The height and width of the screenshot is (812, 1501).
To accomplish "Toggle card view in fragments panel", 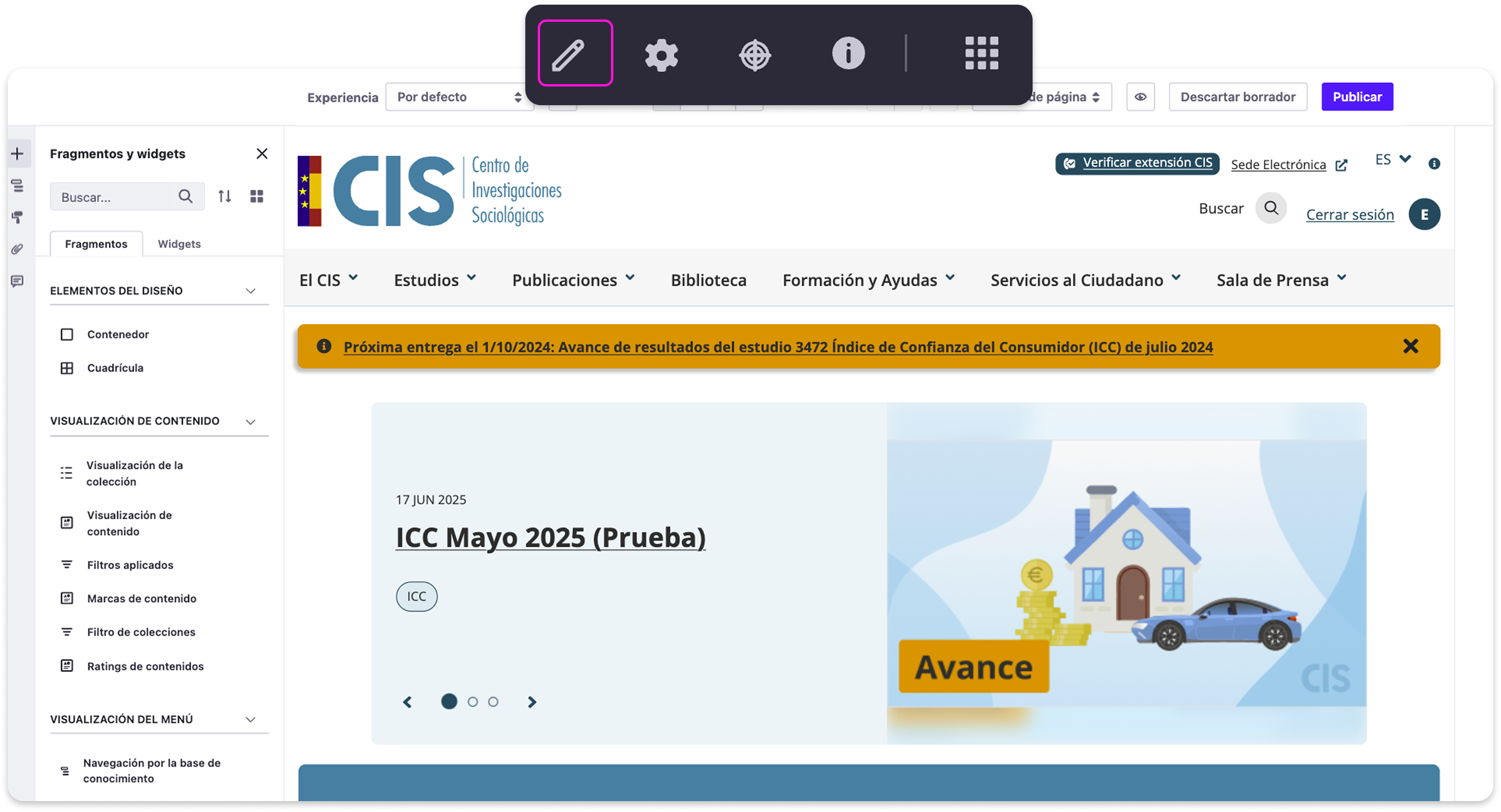I will pyautogui.click(x=257, y=196).
